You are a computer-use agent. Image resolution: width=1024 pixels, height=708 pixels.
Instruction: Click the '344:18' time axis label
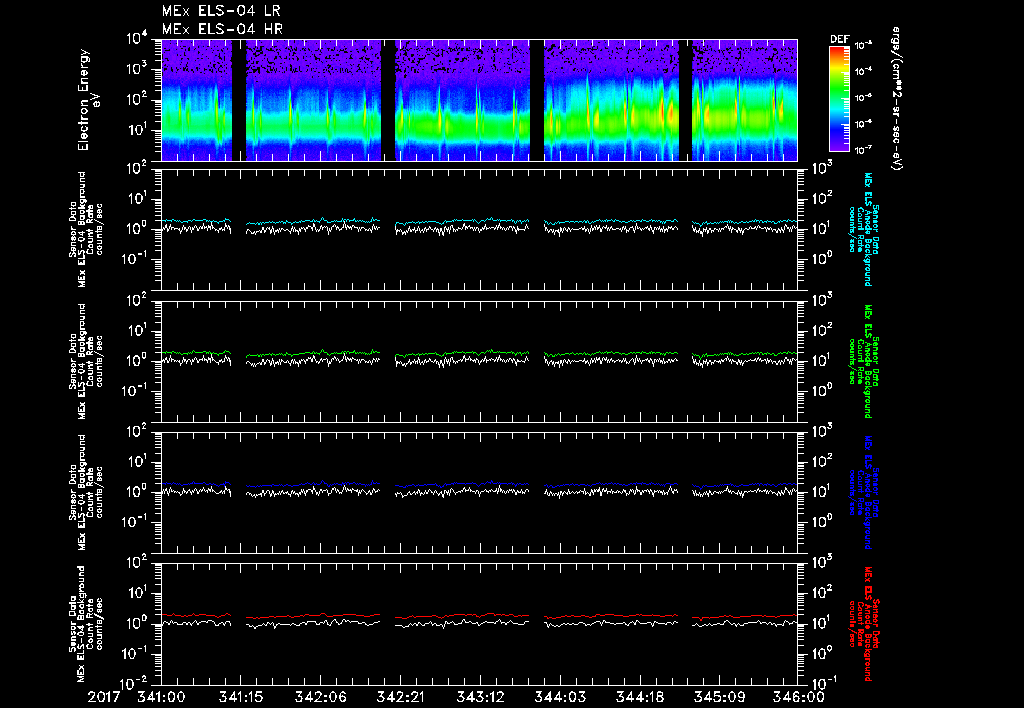coord(639,697)
